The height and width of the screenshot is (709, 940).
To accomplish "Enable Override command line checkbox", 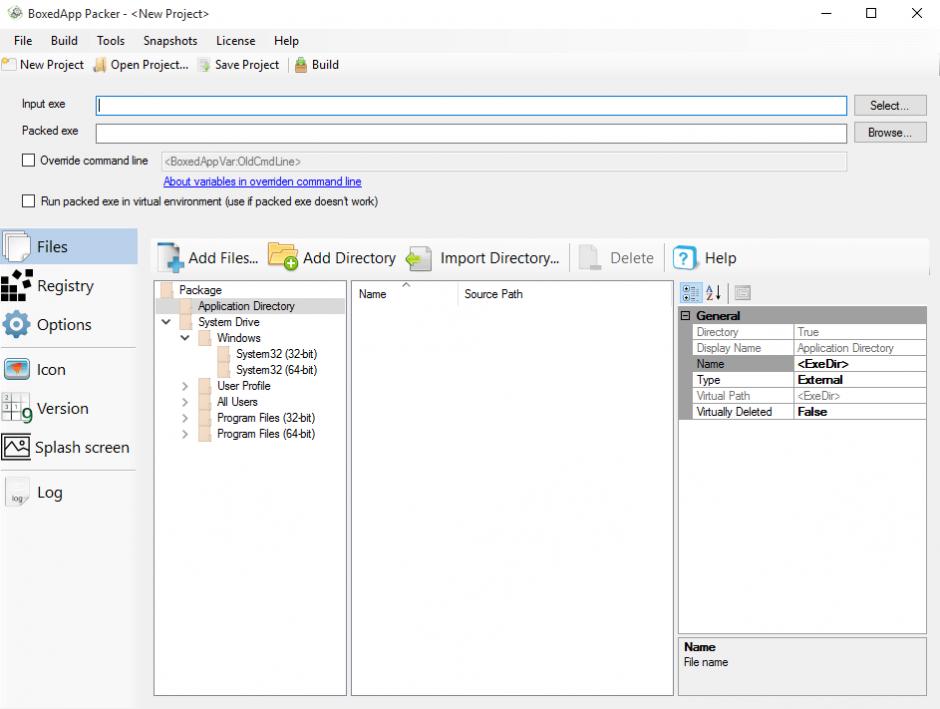I will point(28,160).
